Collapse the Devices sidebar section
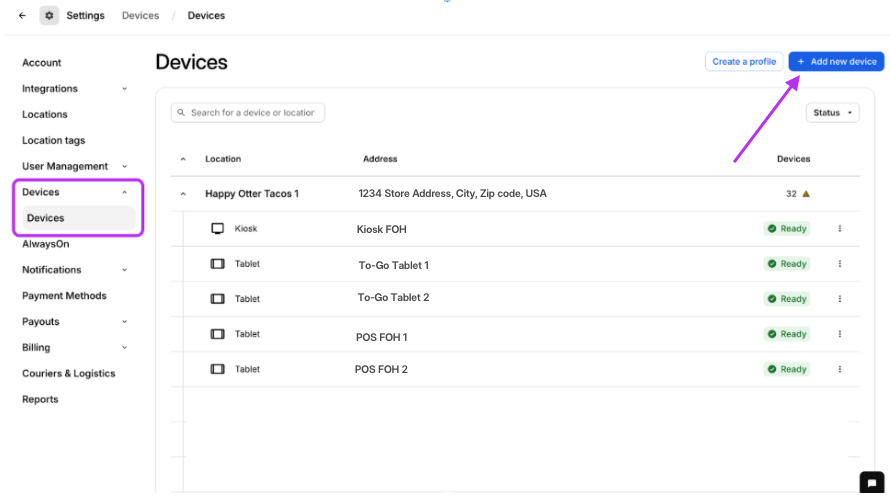This screenshot has height=497, width=890. (x=124, y=192)
